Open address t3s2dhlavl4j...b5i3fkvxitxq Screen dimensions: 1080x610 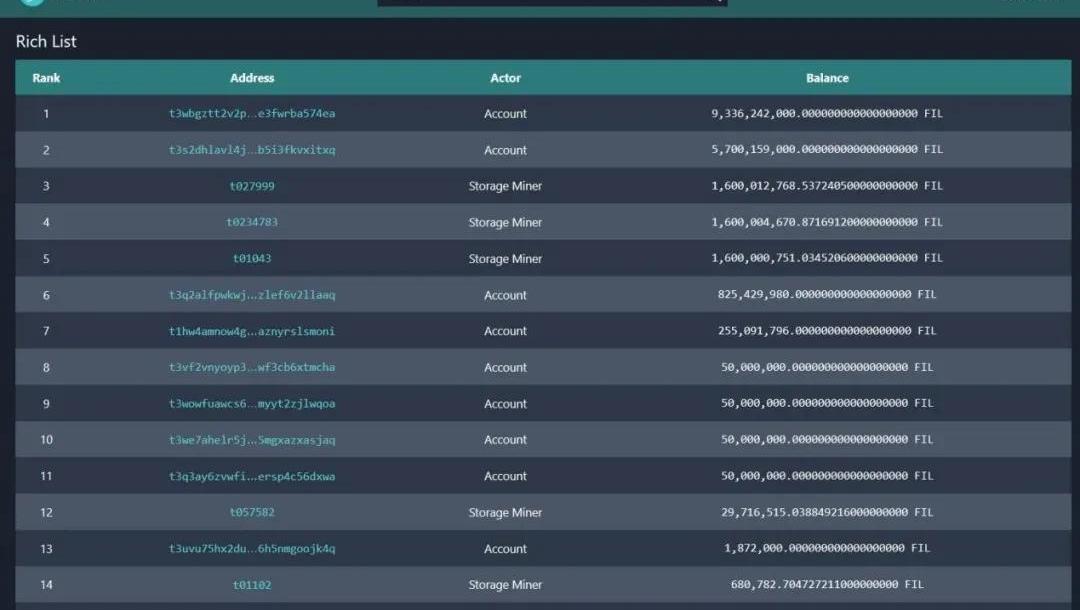point(252,150)
